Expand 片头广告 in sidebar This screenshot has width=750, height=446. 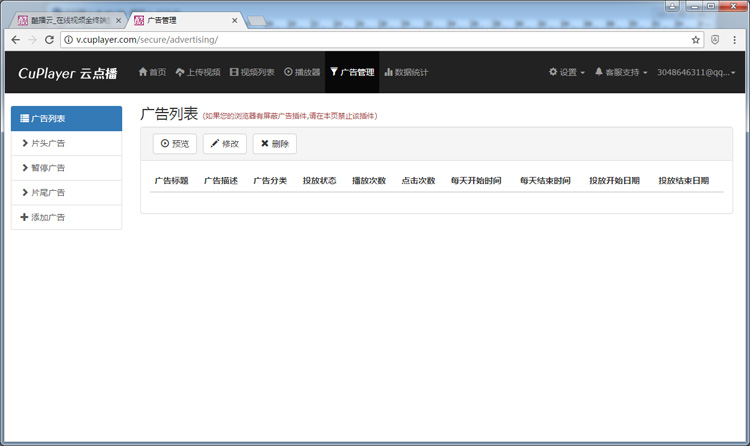click(66, 143)
